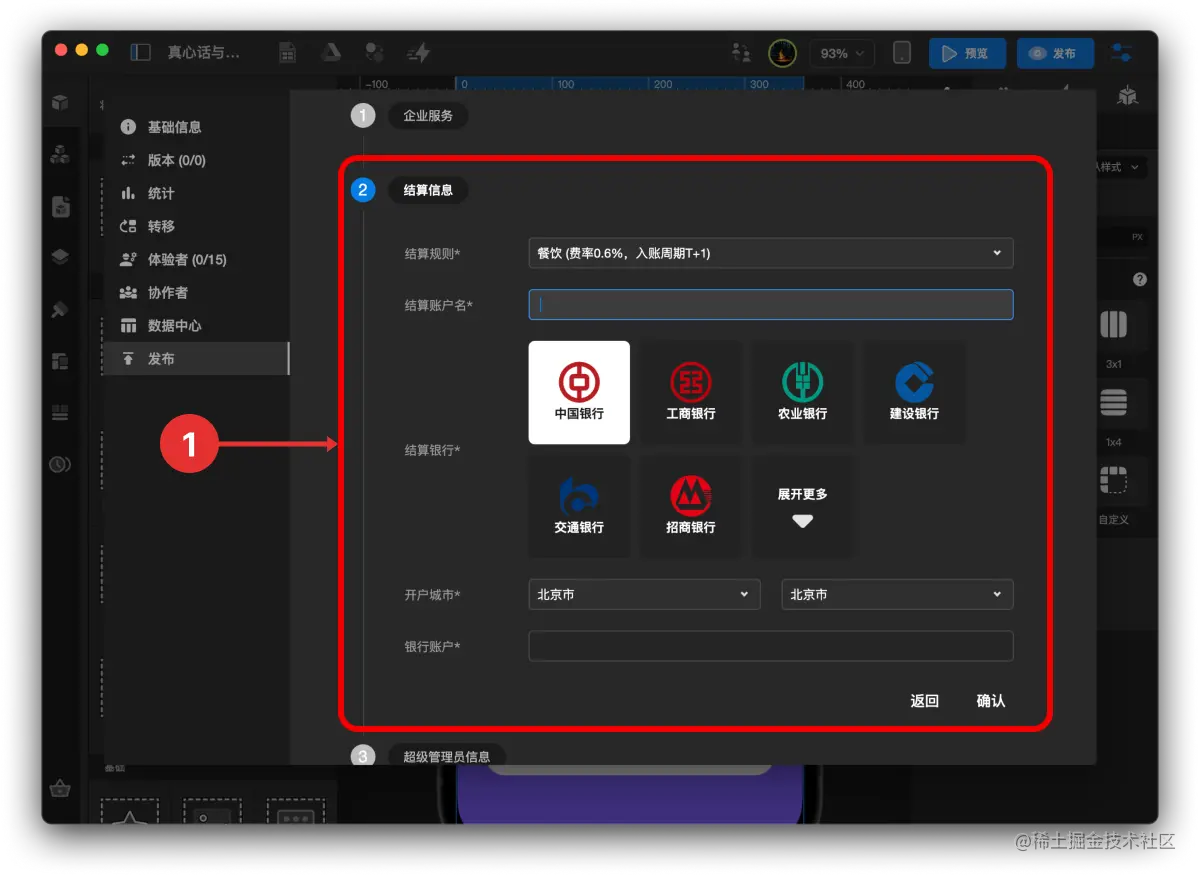Select 农业银行 bank option
This screenshot has width=1200, height=876.
pos(803,392)
